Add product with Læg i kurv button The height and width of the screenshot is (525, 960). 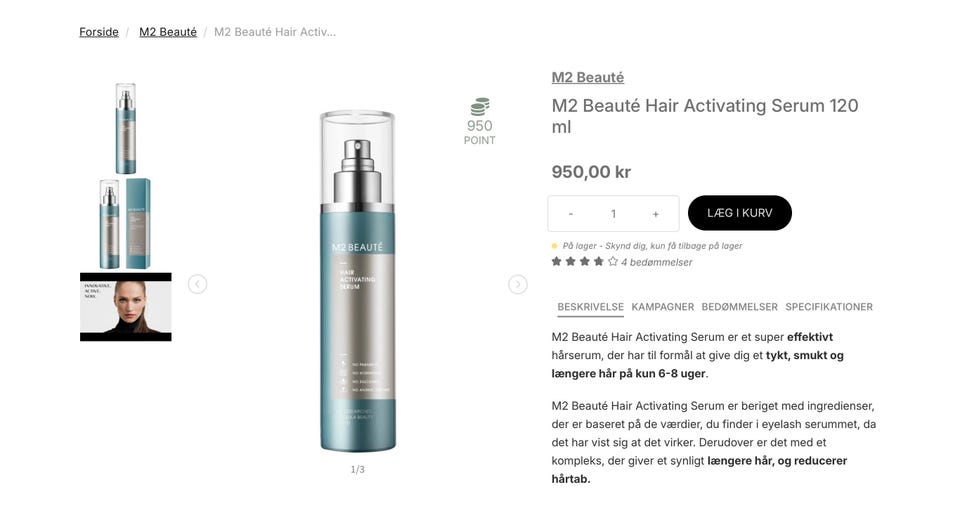point(740,213)
